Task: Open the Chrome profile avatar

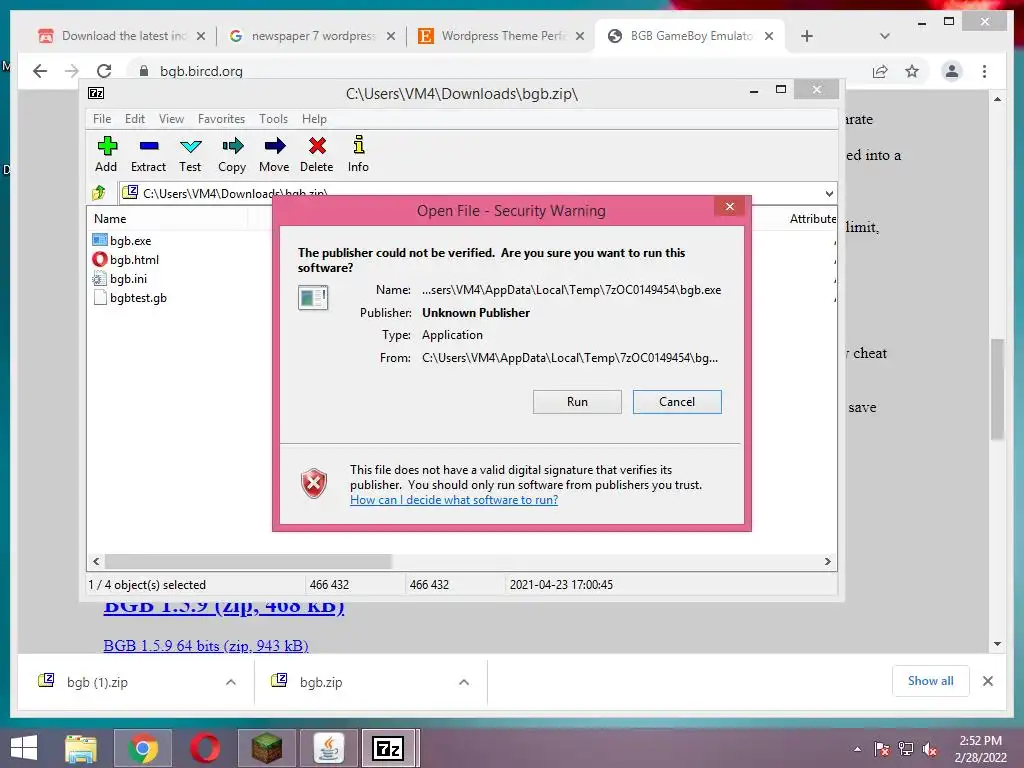Action: pos(952,71)
